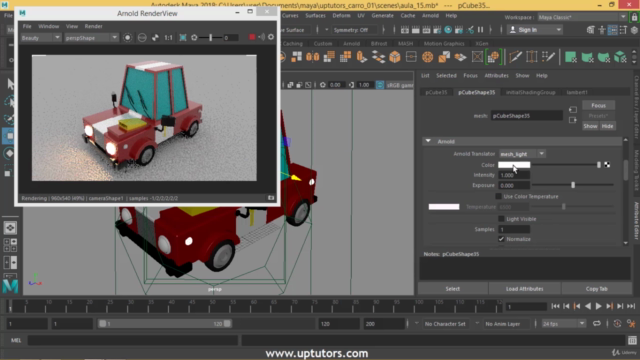Click the Exposure slider
The image size is (640, 360).
[x=573, y=185]
